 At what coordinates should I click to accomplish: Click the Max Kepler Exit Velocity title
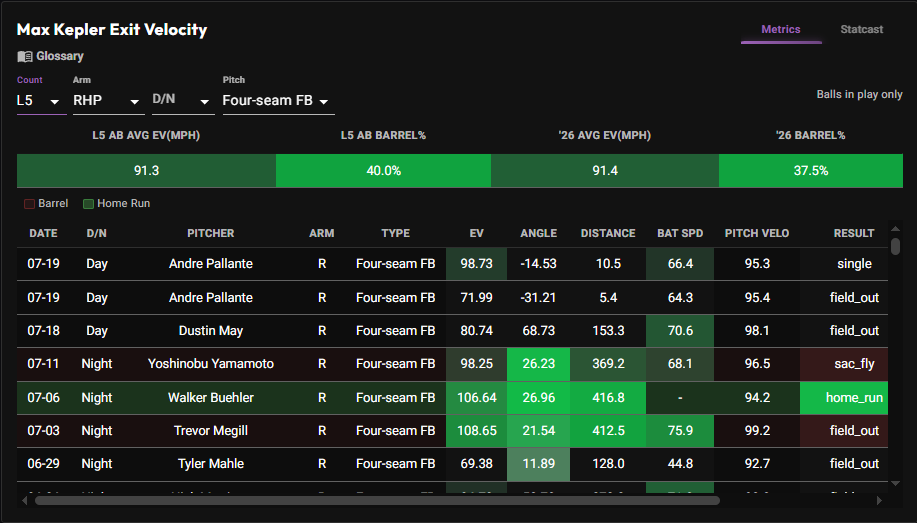(112, 29)
